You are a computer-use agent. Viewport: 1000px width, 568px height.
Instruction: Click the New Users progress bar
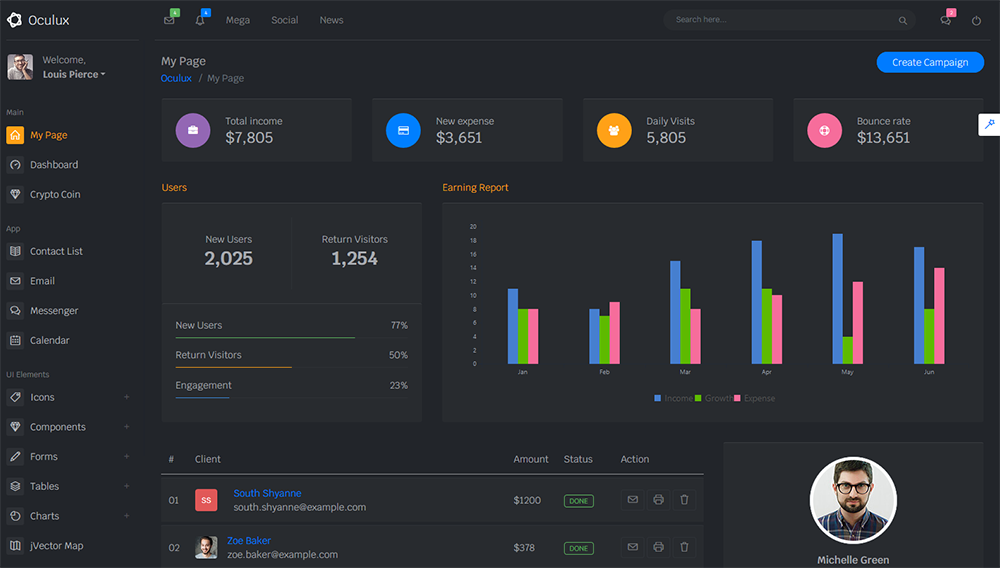click(x=265, y=338)
